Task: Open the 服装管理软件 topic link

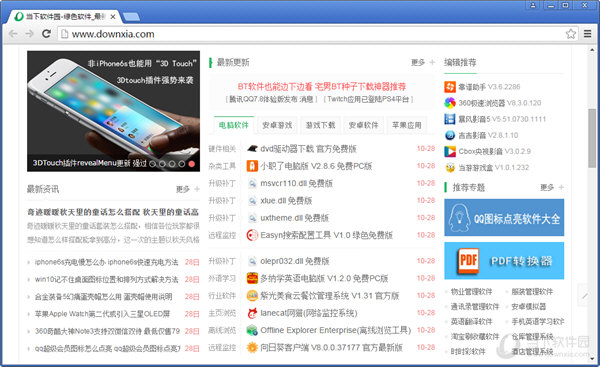Action: pos(532,292)
